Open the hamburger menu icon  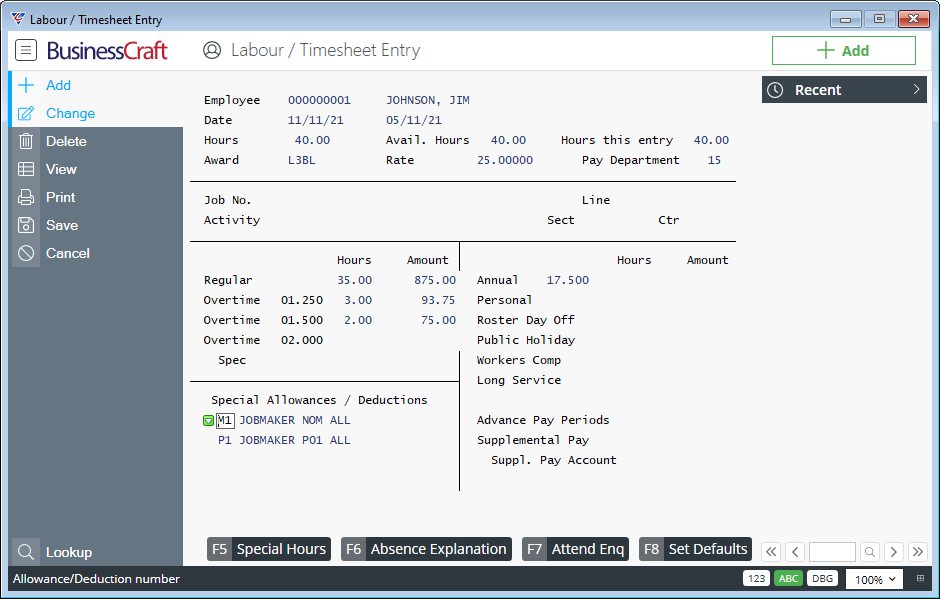pyautogui.click(x=26, y=50)
